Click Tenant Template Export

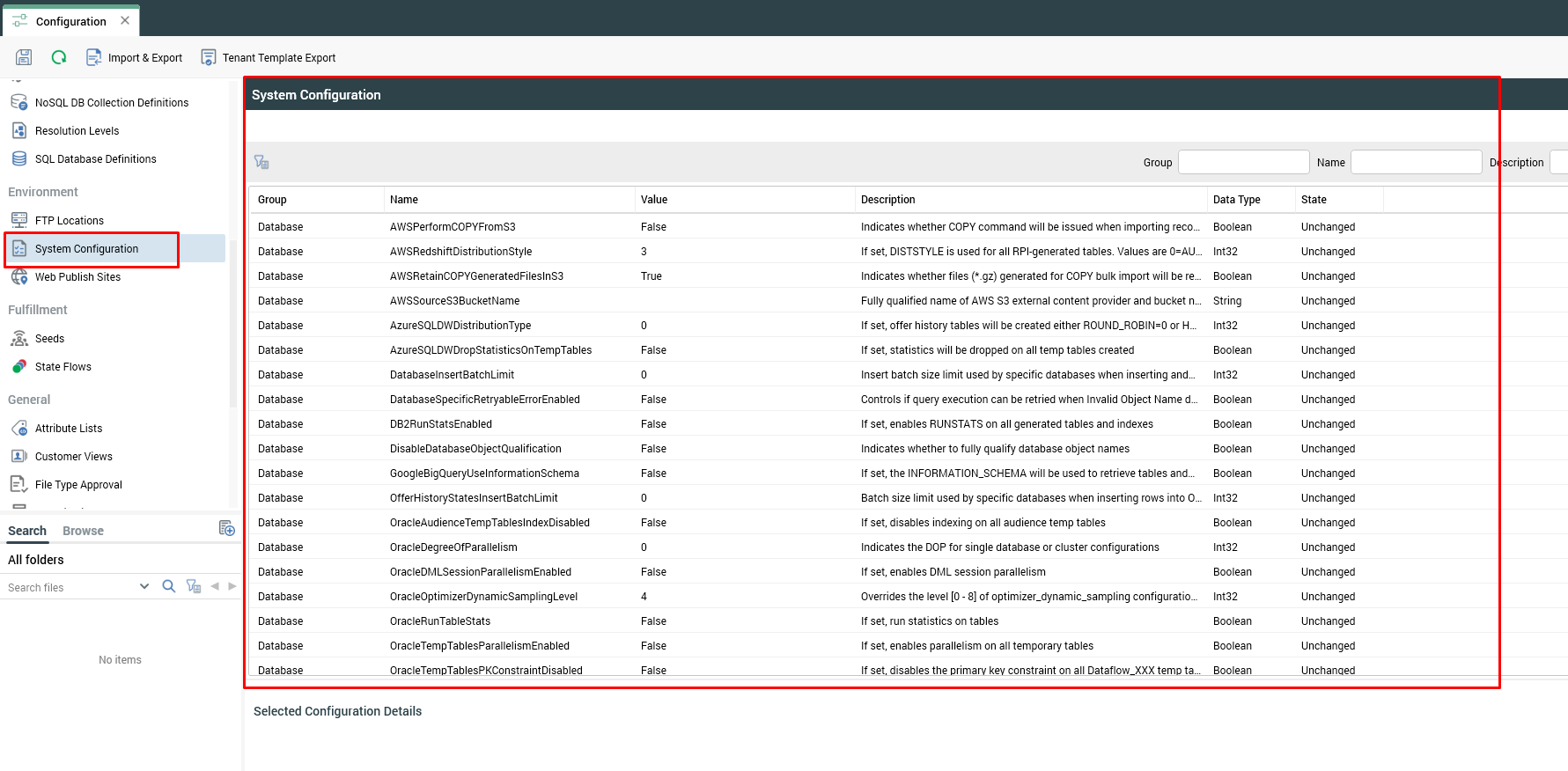[269, 58]
